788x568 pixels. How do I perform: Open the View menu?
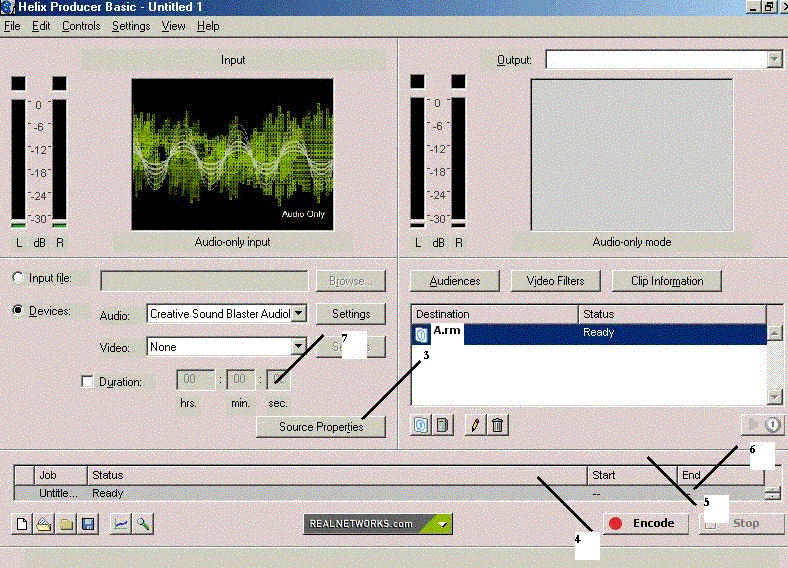[173, 26]
